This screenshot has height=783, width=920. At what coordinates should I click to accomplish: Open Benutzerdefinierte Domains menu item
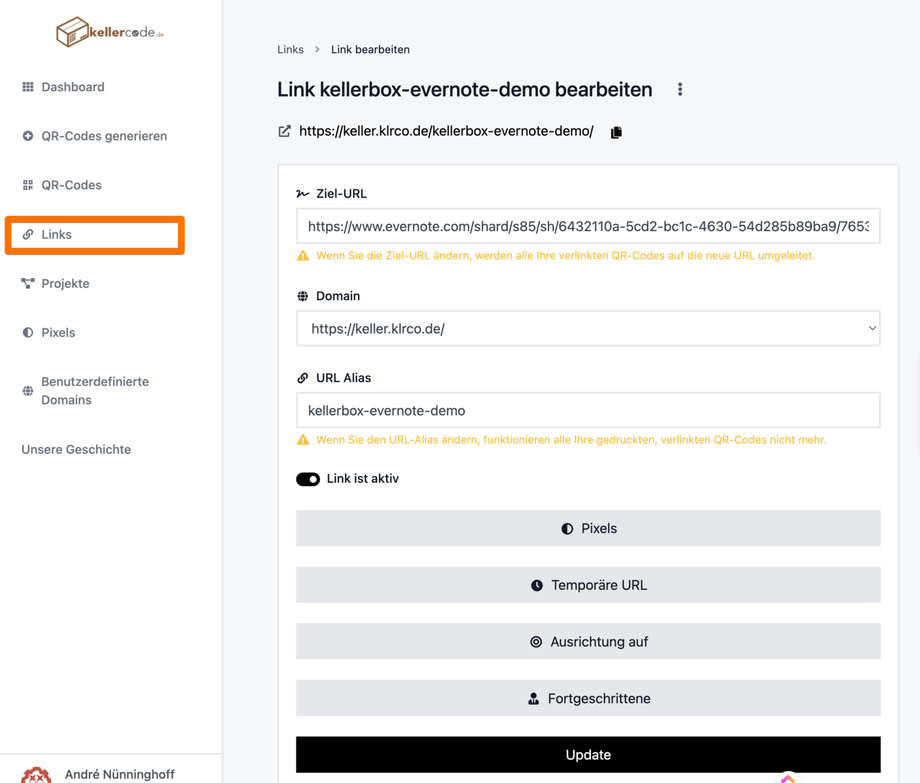pyautogui.click(x=94, y=391)
